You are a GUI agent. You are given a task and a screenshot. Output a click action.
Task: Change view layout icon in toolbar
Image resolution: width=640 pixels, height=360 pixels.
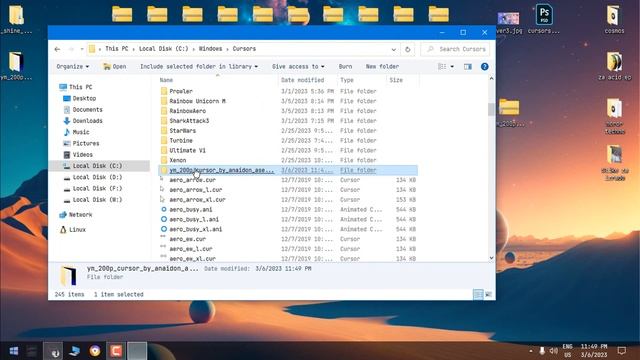(x=442, y=67)
